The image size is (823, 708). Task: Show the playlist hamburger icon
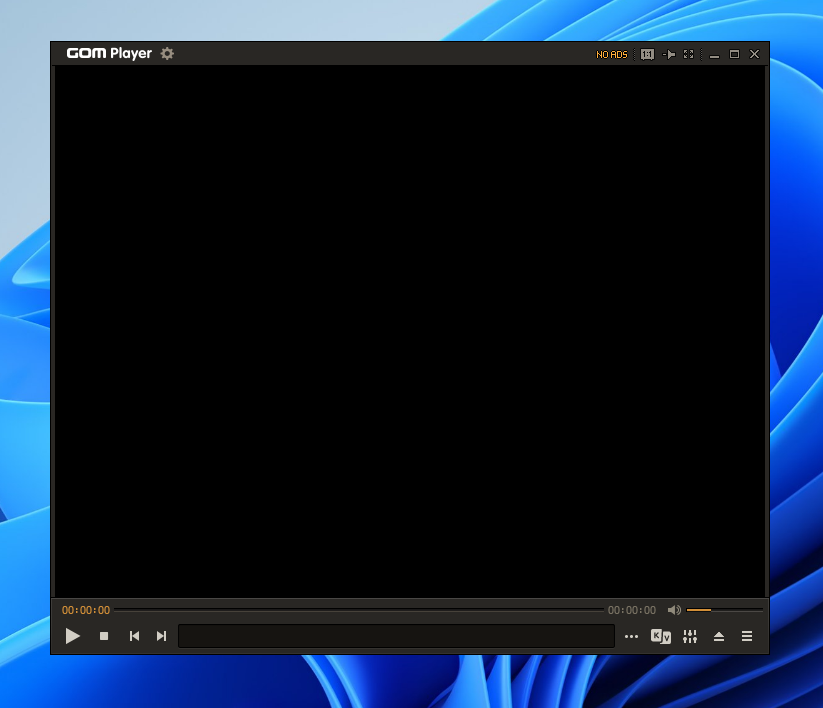click(x=747, y=636)
